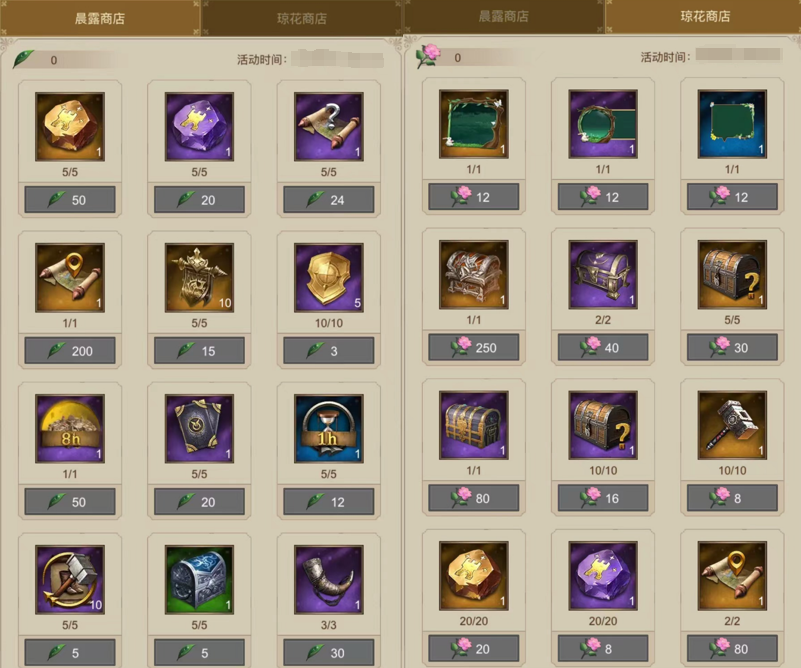
Task: Click the 1h hourglass speedup icon
Action: (x=328, y=428)
